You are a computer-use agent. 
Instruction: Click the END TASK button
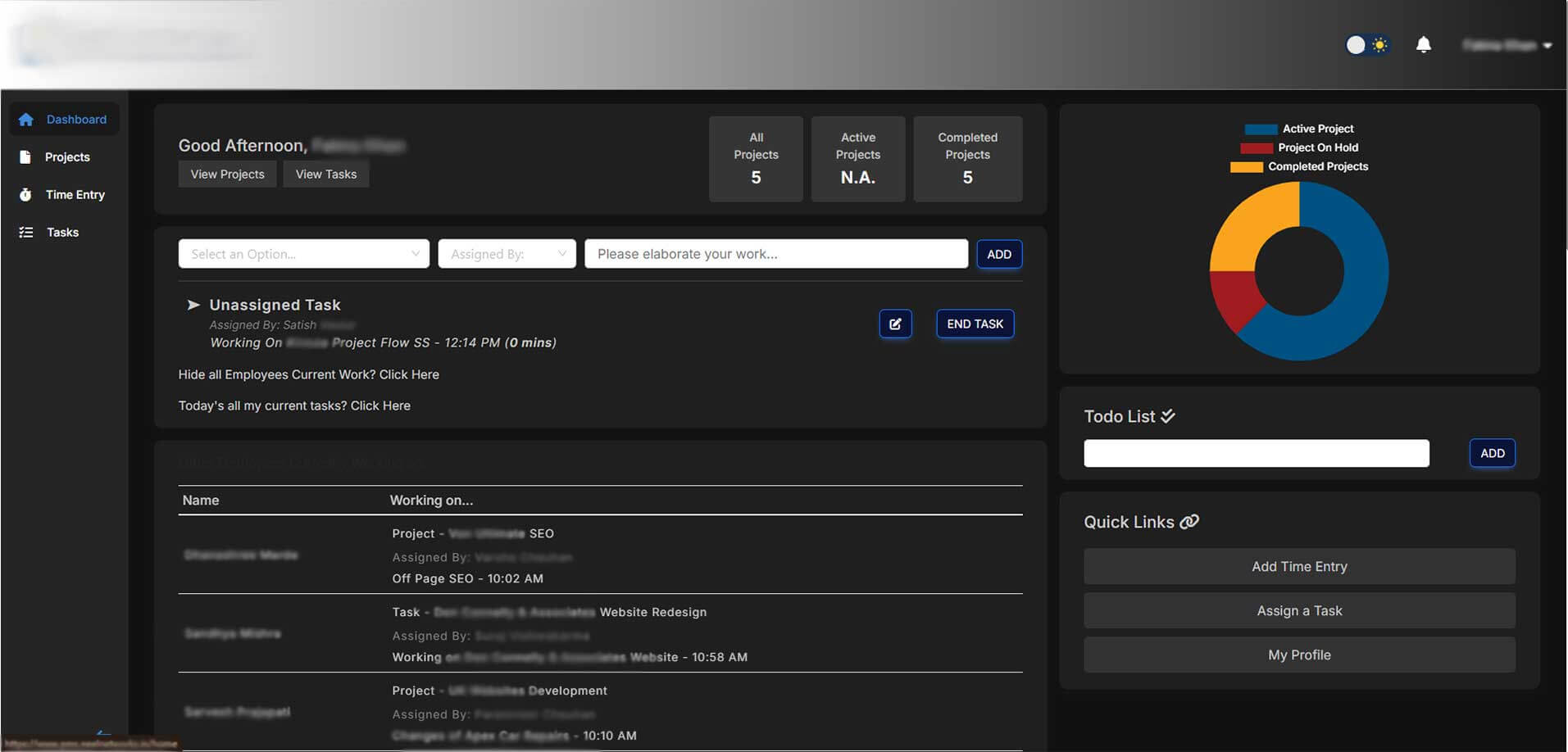[975, 324]
